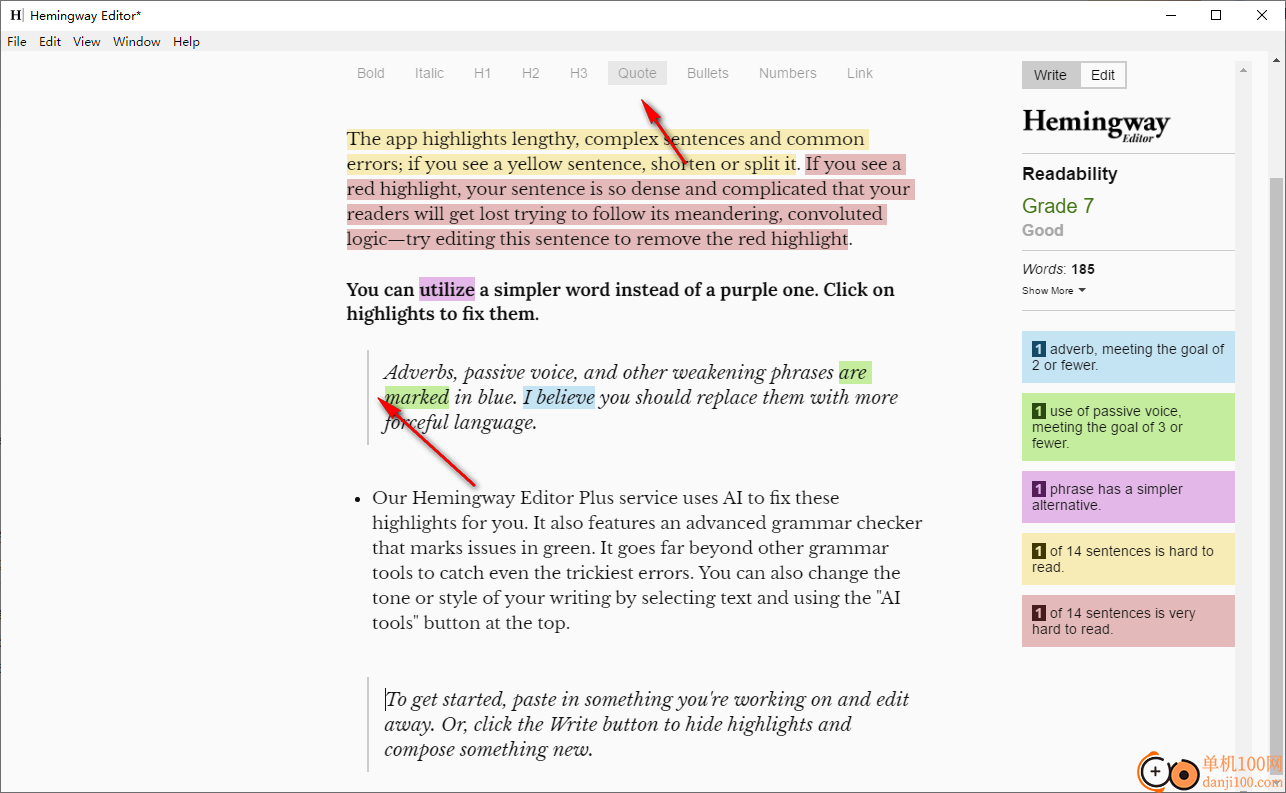1286x793 pixels.
Task: Click the blue highlighted phrase I believe
Action: (x=559, y=397)
